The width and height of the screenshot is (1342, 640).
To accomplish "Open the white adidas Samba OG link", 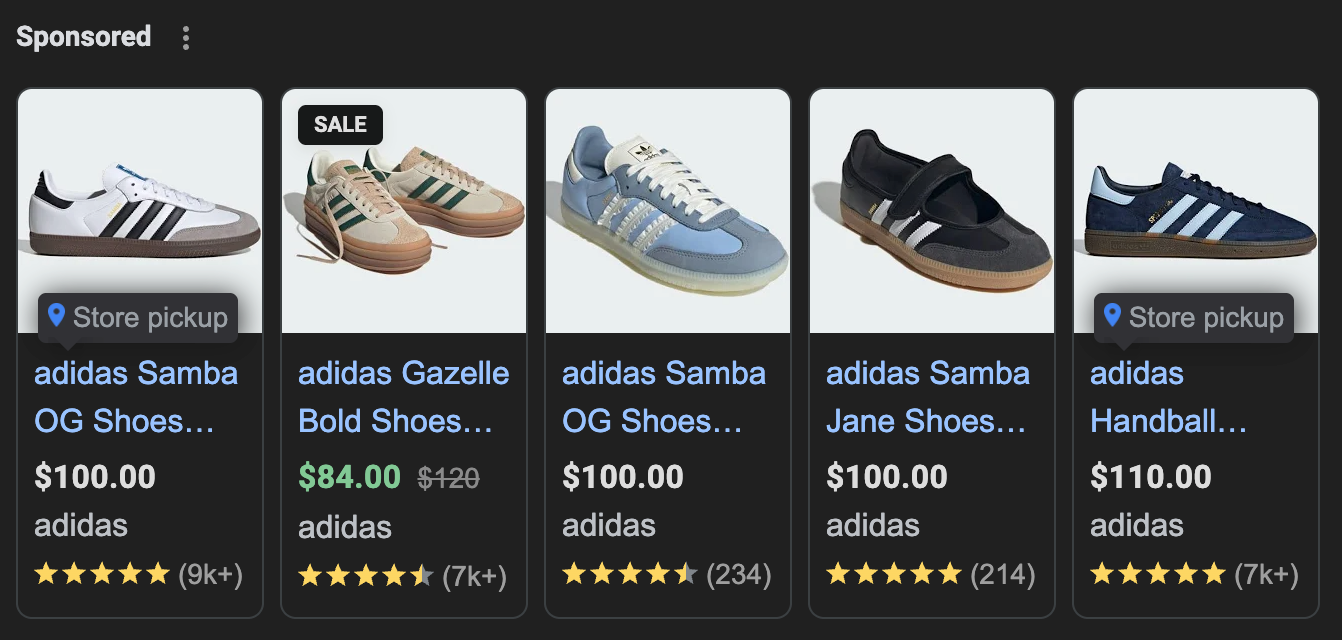I will coord(136,397).
